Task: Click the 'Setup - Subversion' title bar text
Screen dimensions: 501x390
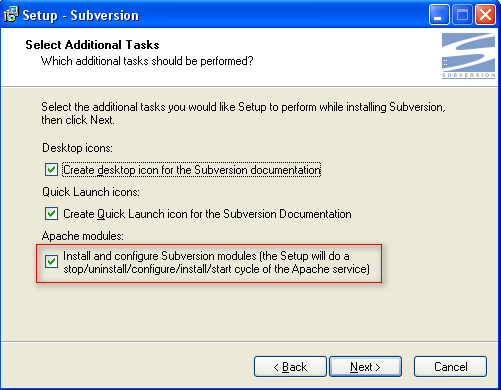Action: 80,15
